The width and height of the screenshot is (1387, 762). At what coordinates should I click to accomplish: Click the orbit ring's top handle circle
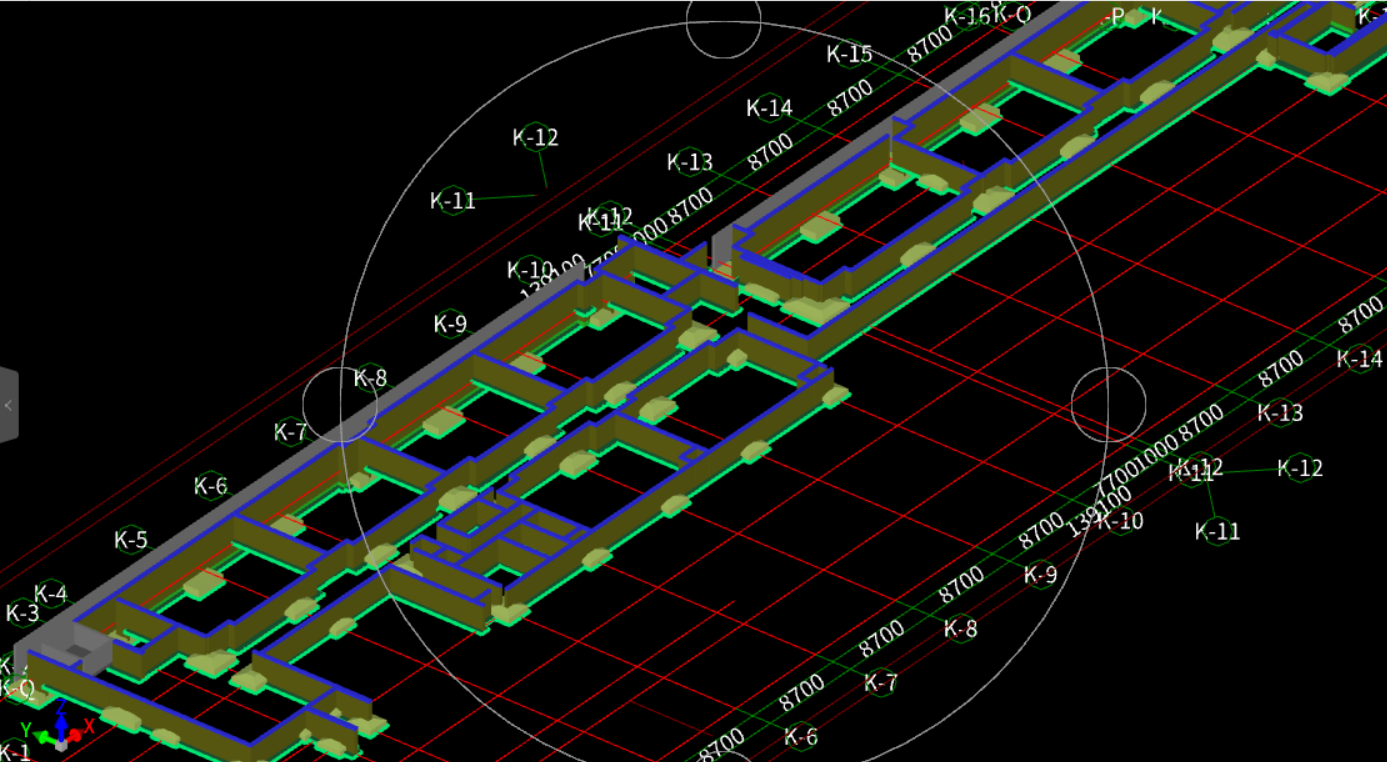[724, 21]
